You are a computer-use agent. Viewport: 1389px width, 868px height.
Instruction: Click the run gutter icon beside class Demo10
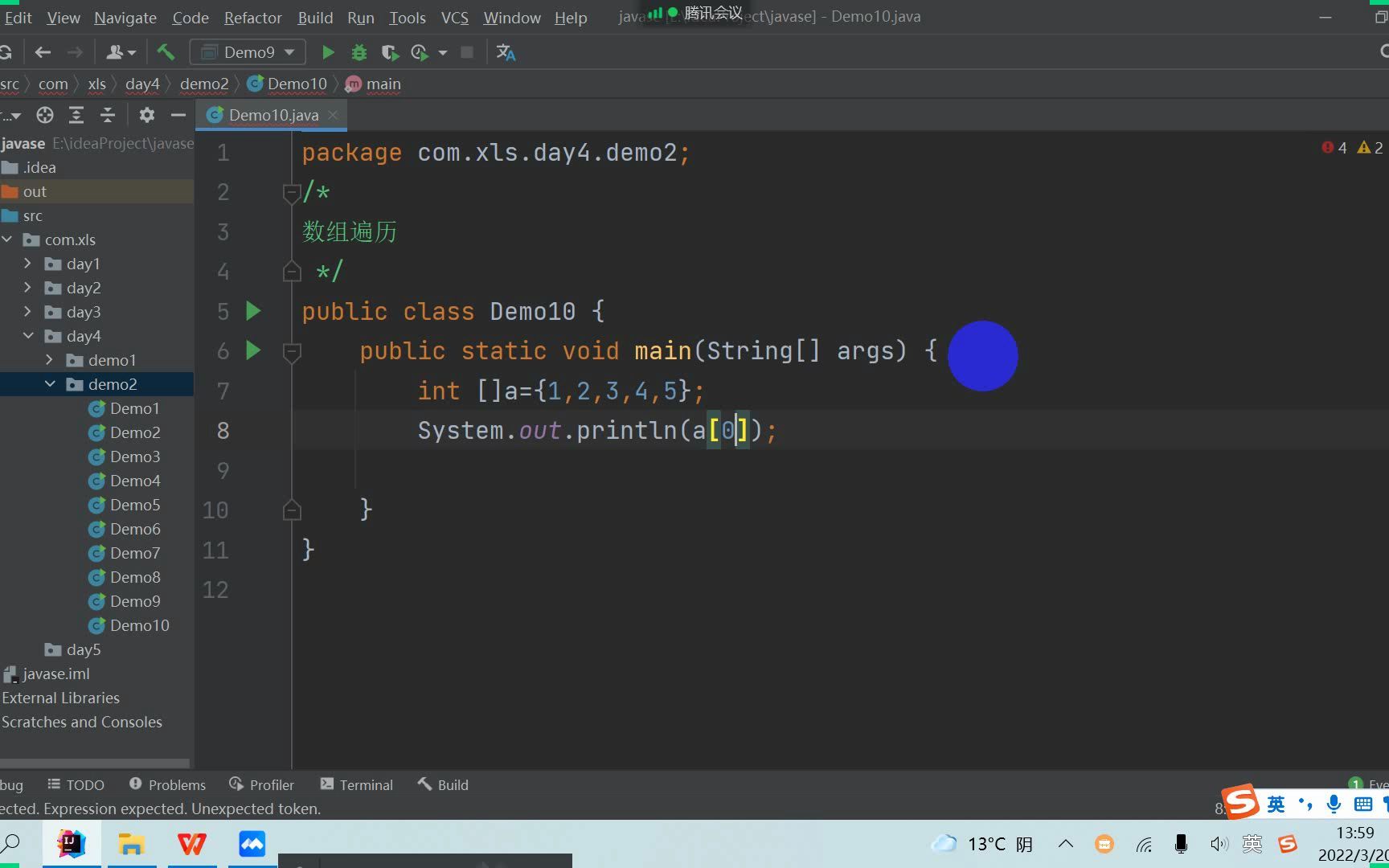(253, 311)
